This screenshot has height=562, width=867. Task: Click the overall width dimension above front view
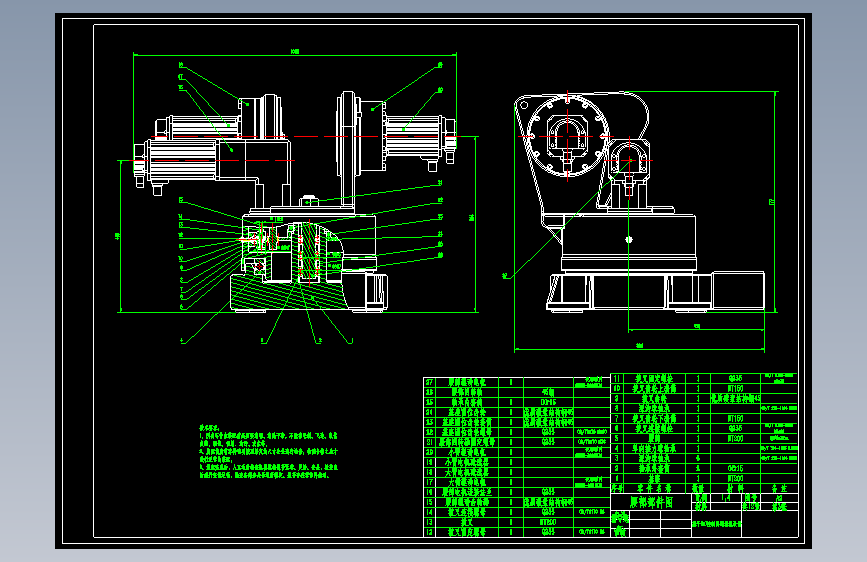tap(295, 52)
